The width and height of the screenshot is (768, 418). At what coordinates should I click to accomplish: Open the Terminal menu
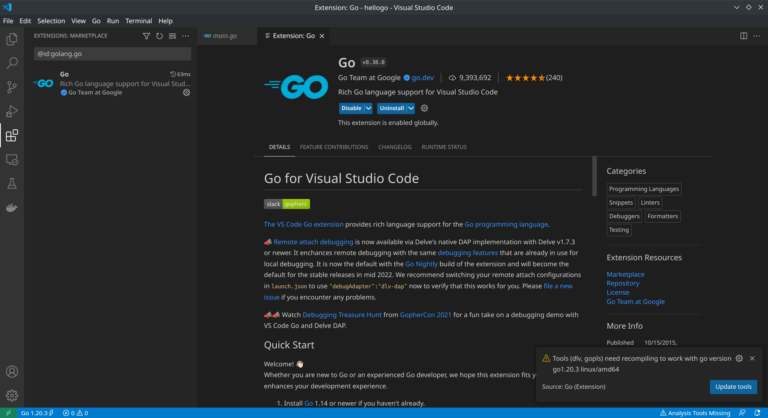tap(138, 20)
